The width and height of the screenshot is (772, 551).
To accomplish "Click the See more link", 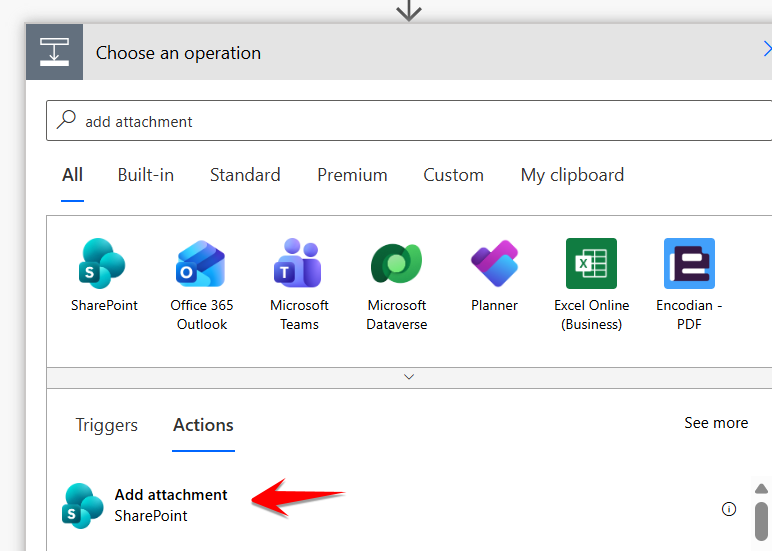I will coord(716,423).
